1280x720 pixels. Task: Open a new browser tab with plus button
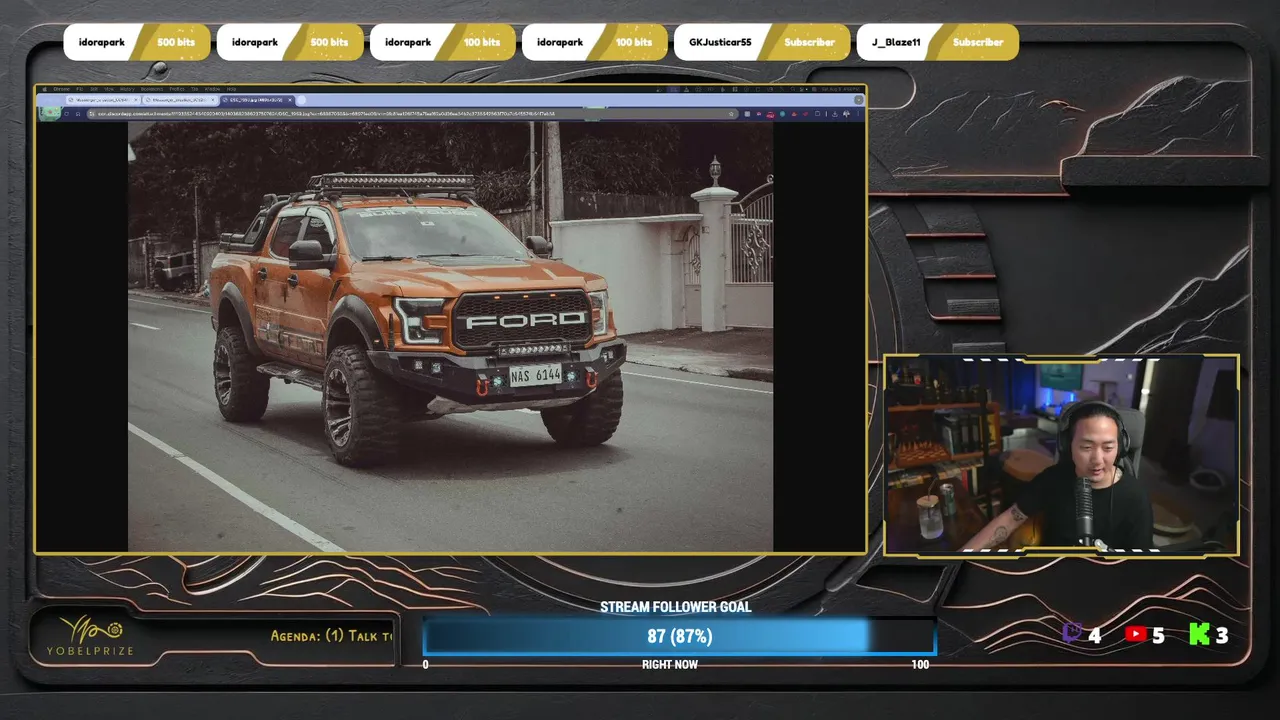click(x=301, y=100)
